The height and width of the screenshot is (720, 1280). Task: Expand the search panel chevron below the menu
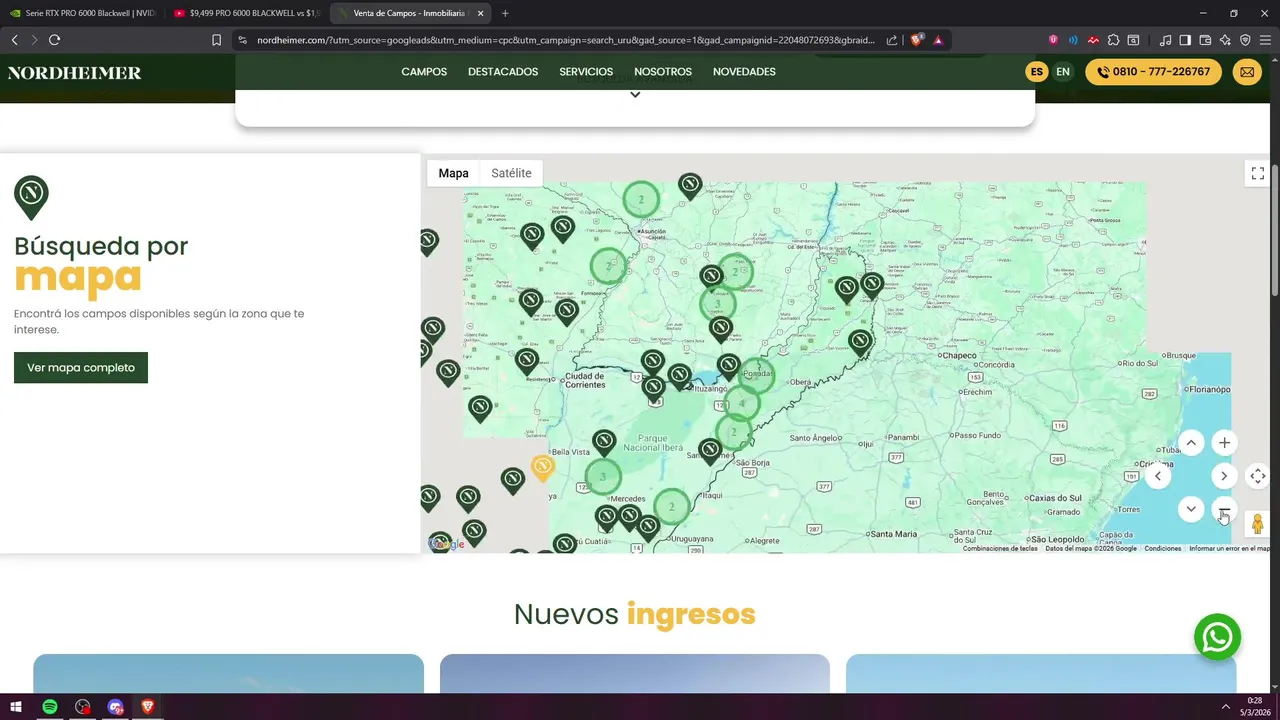(x=635, y=95)
